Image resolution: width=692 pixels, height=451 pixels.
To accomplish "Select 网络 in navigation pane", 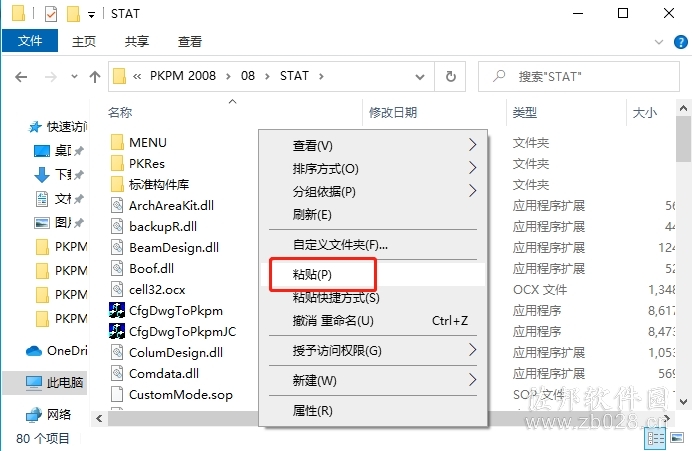I will tap(48, 414).
